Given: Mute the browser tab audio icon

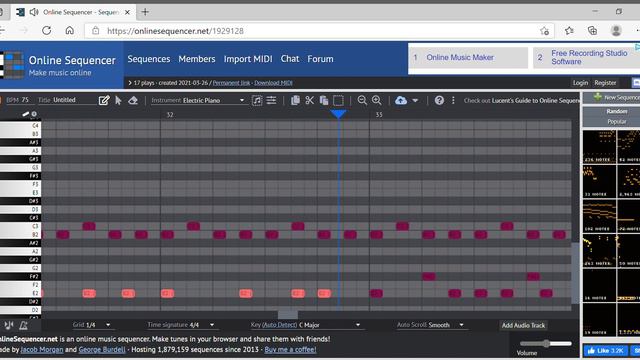Looking at the screenshot, I should pos(34,12).
